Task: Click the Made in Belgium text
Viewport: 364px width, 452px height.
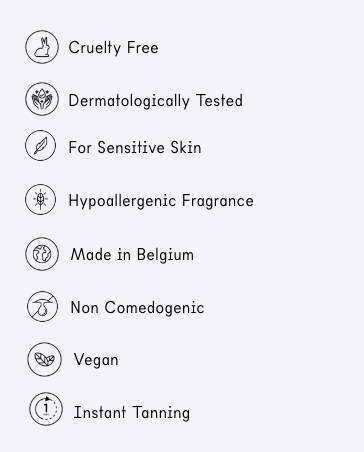Action: [x=132, y=255]
